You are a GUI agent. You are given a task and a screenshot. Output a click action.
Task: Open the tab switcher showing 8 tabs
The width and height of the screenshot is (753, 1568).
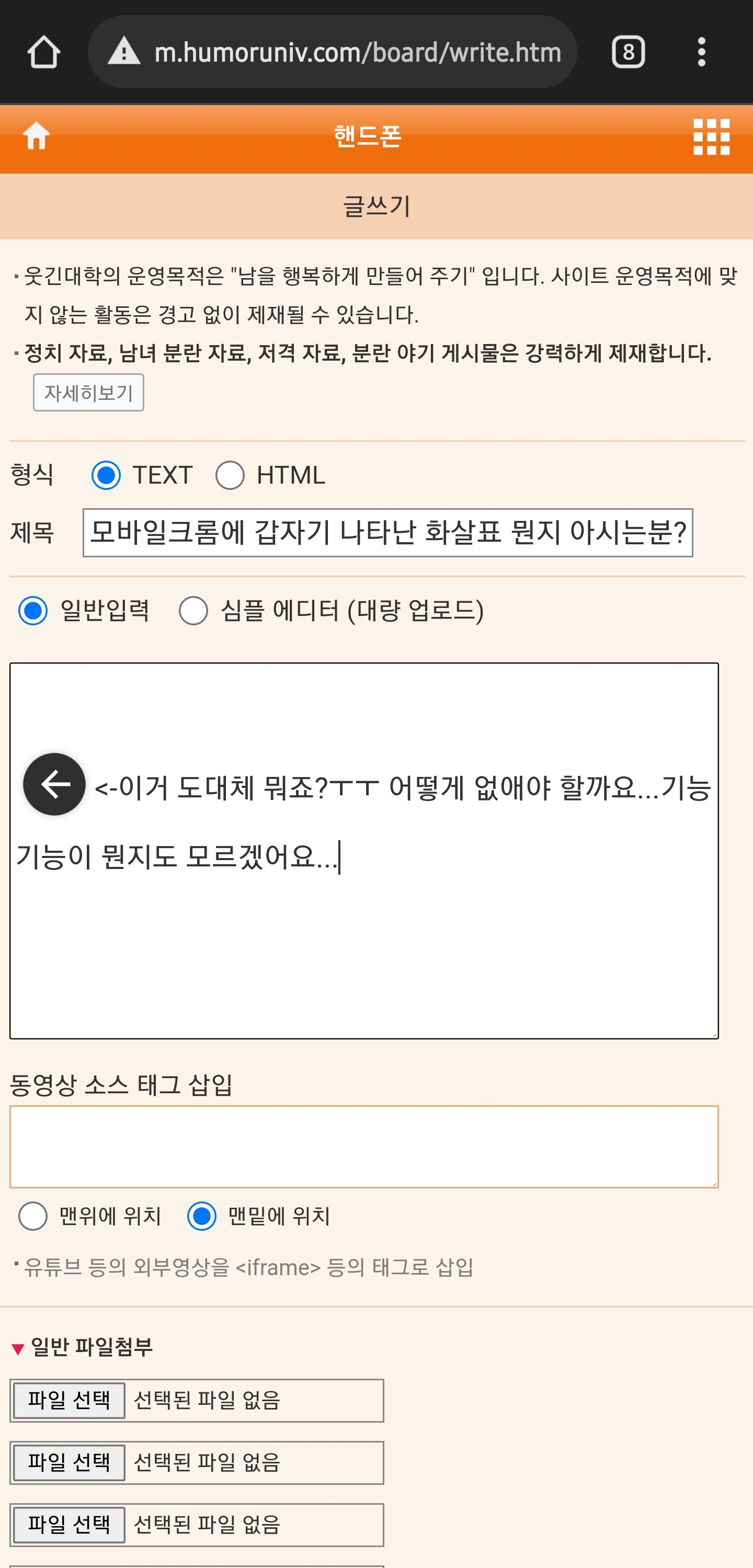(x=628, y=52)
